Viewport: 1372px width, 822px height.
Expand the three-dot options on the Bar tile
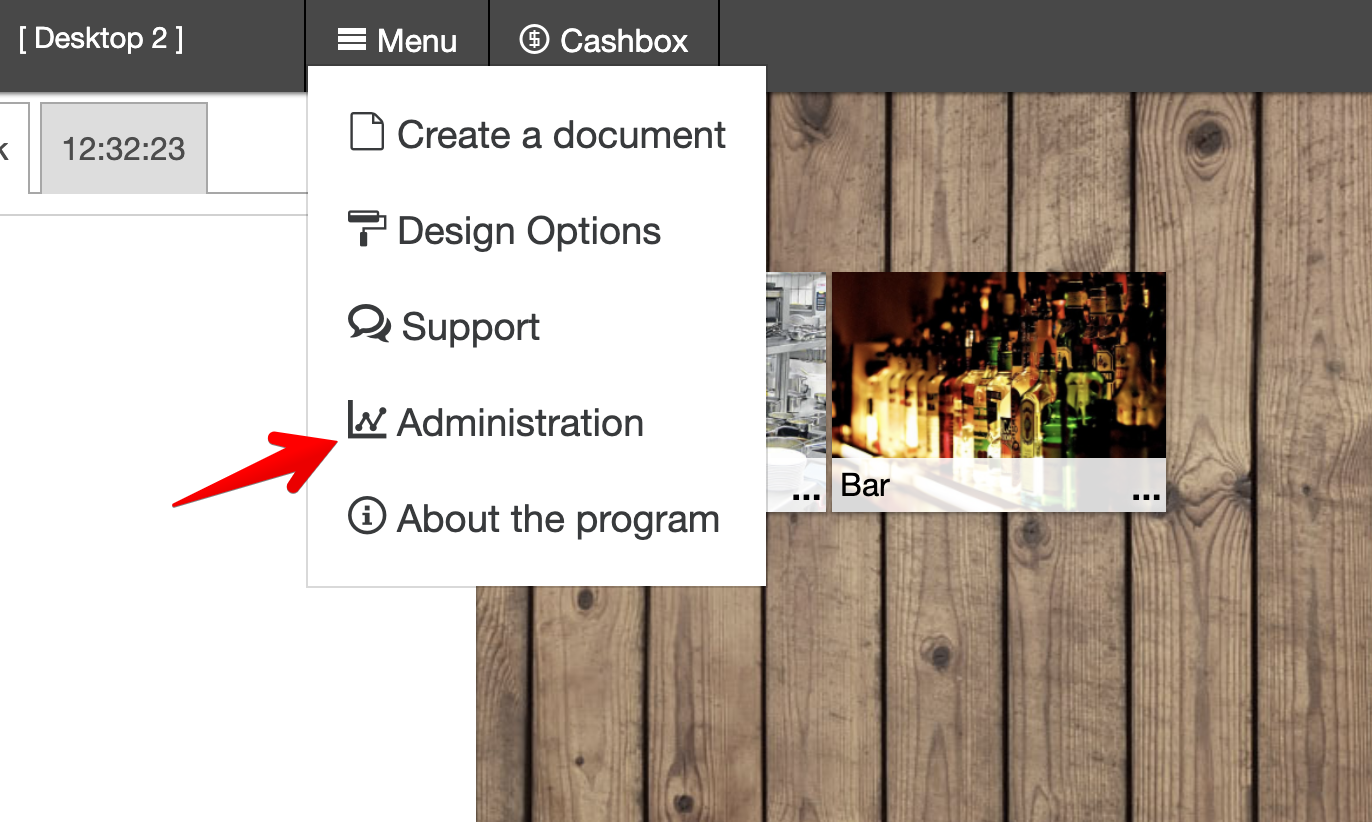click(1145, 493)
